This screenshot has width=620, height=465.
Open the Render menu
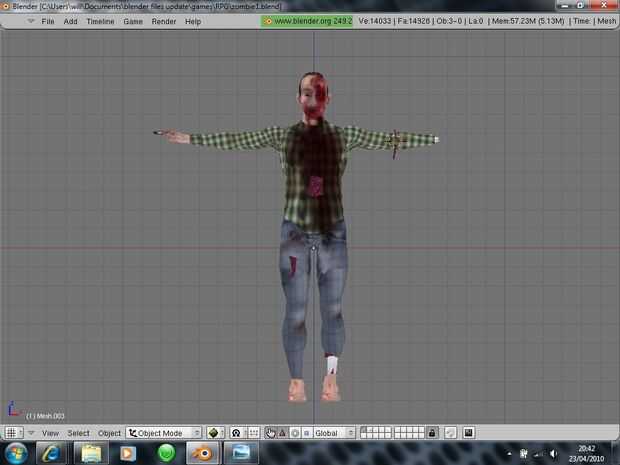[163, 21]
